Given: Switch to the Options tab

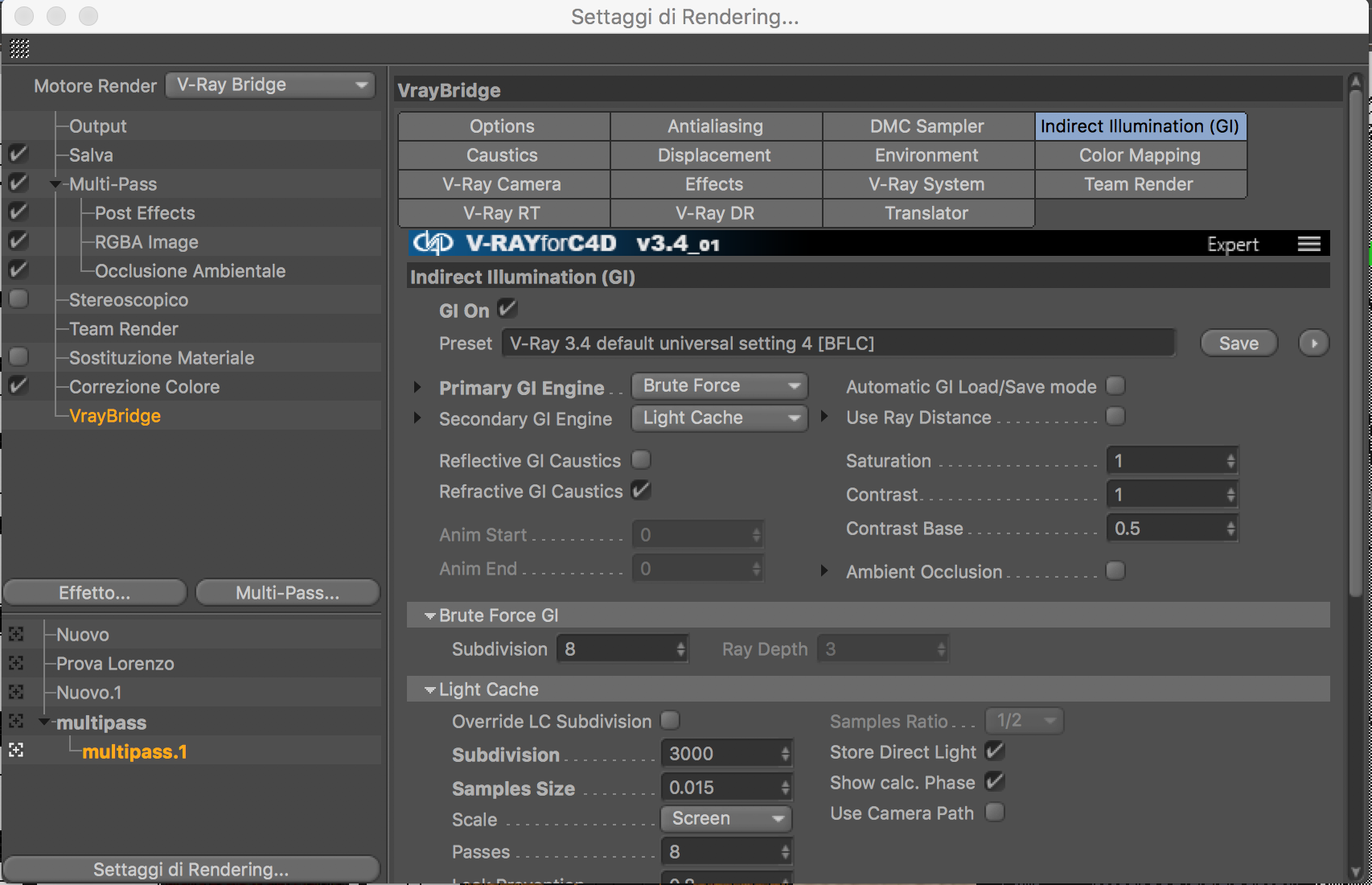Looking at the screenshot, I should [x=503, y=126].
